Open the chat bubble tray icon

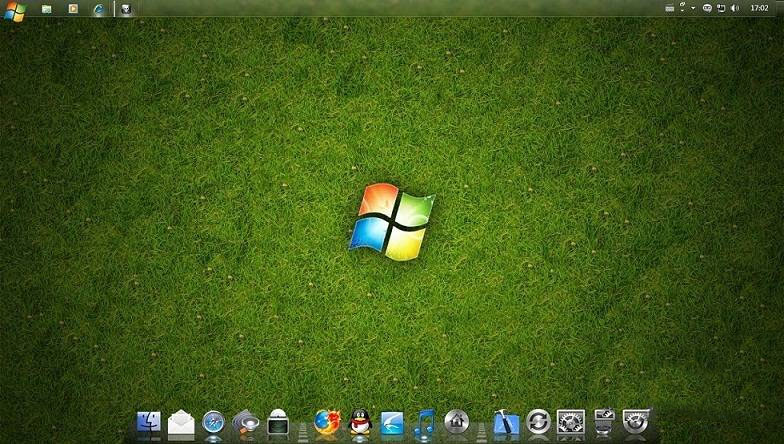click(x=707, y=8)
